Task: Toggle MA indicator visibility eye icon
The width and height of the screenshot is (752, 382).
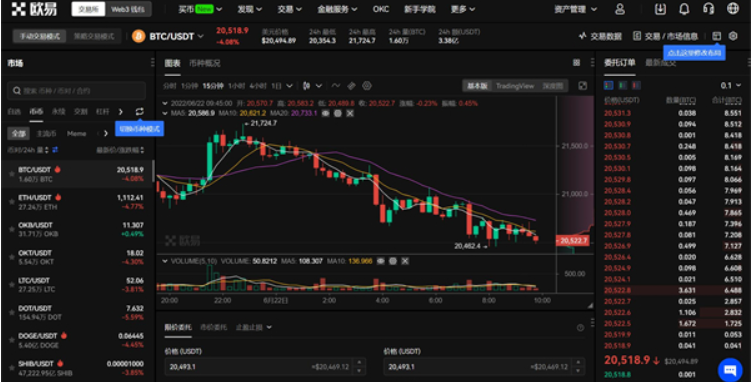Action: coord(326,113)
